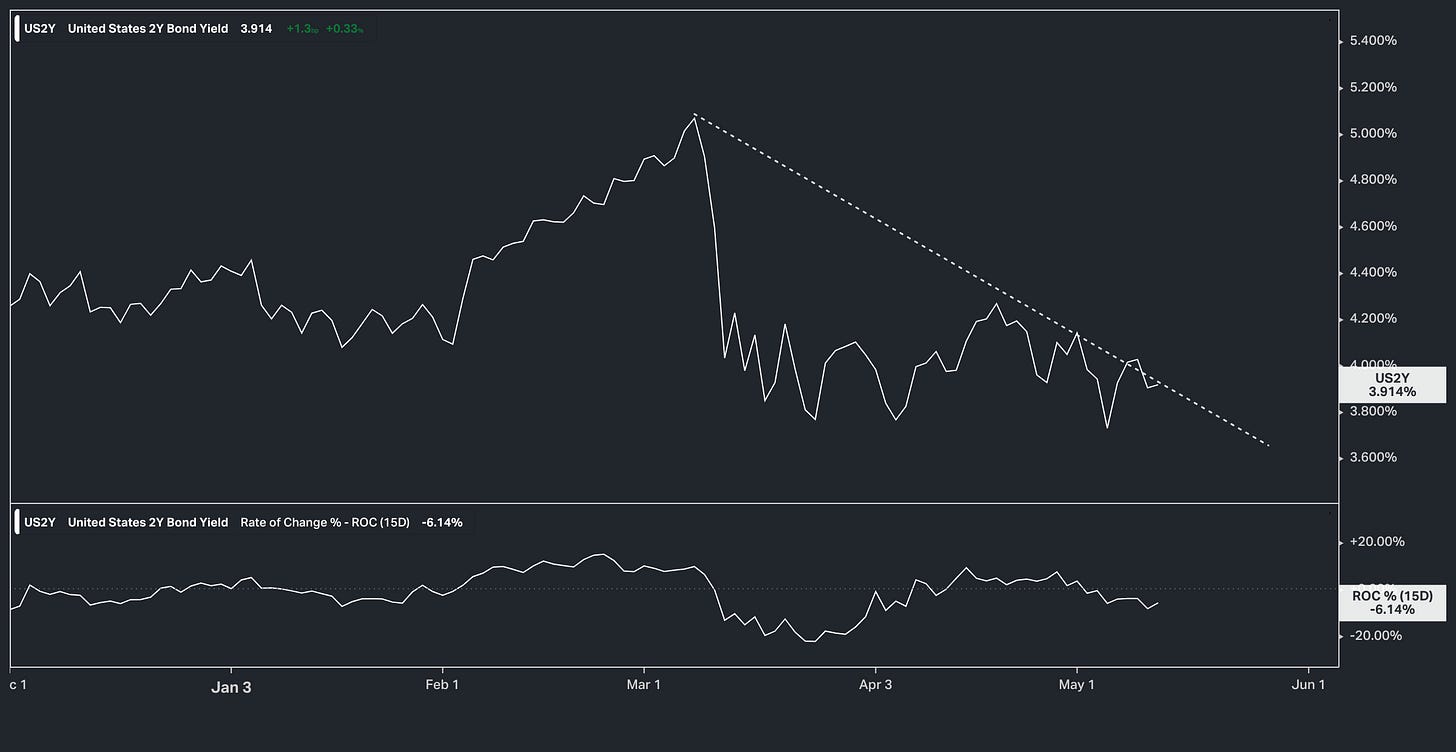The height and width of the screenshot is (752, 1456).
Task: Click the +20.00% ROC axis label
Action: 1377,542
